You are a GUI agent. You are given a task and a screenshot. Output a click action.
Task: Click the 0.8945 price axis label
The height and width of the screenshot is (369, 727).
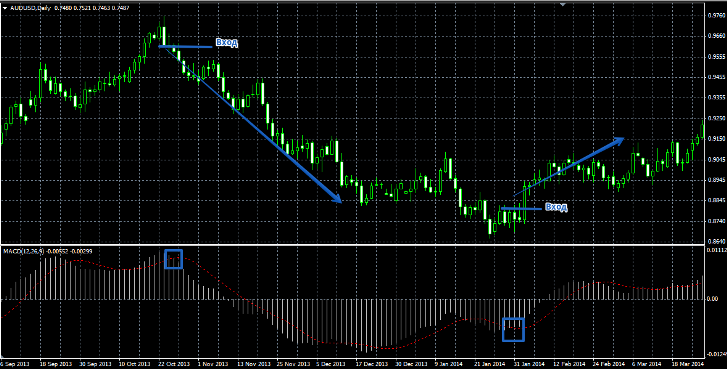pos(716,180)
